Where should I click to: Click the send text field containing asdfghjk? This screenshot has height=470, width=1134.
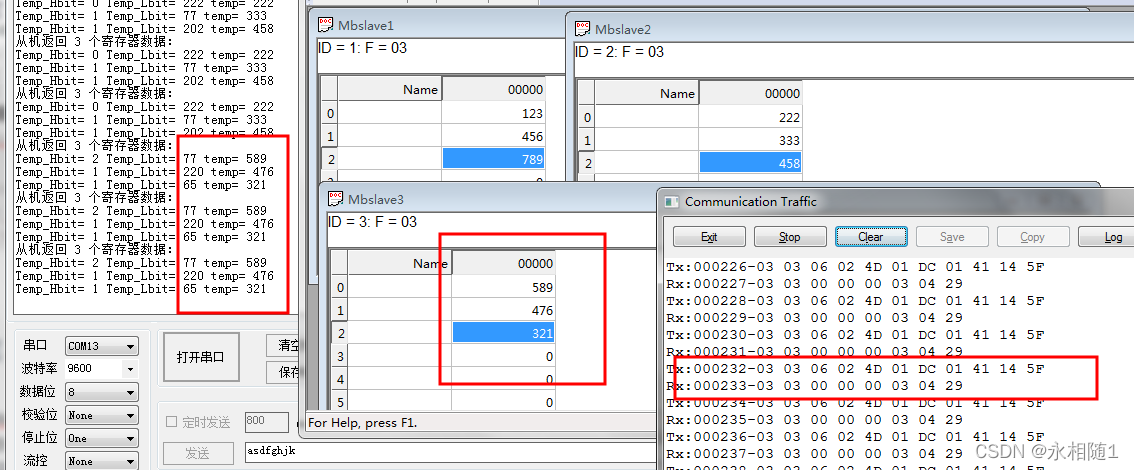[x=272, y=452]
